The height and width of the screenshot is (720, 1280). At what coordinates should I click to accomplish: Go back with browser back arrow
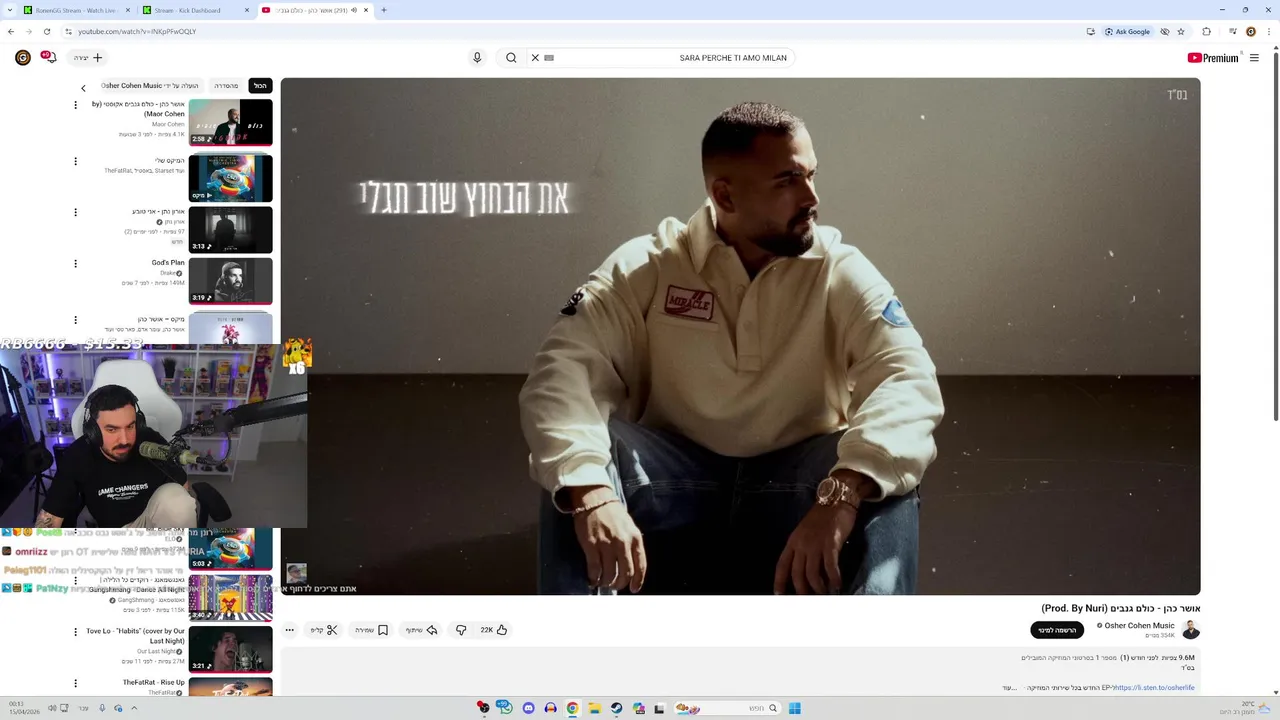11,31
